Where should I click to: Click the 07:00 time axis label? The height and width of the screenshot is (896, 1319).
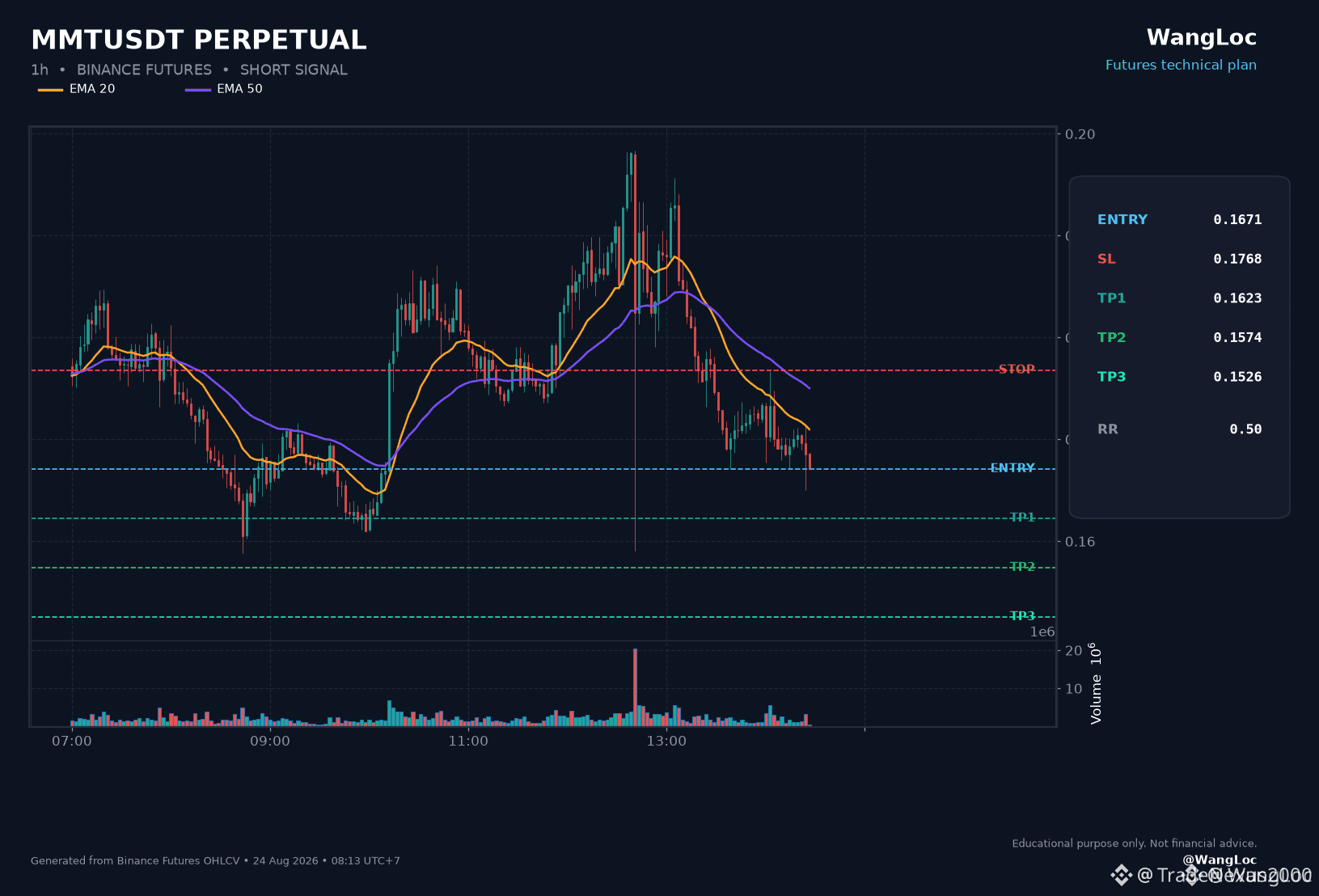pos(72,742)
